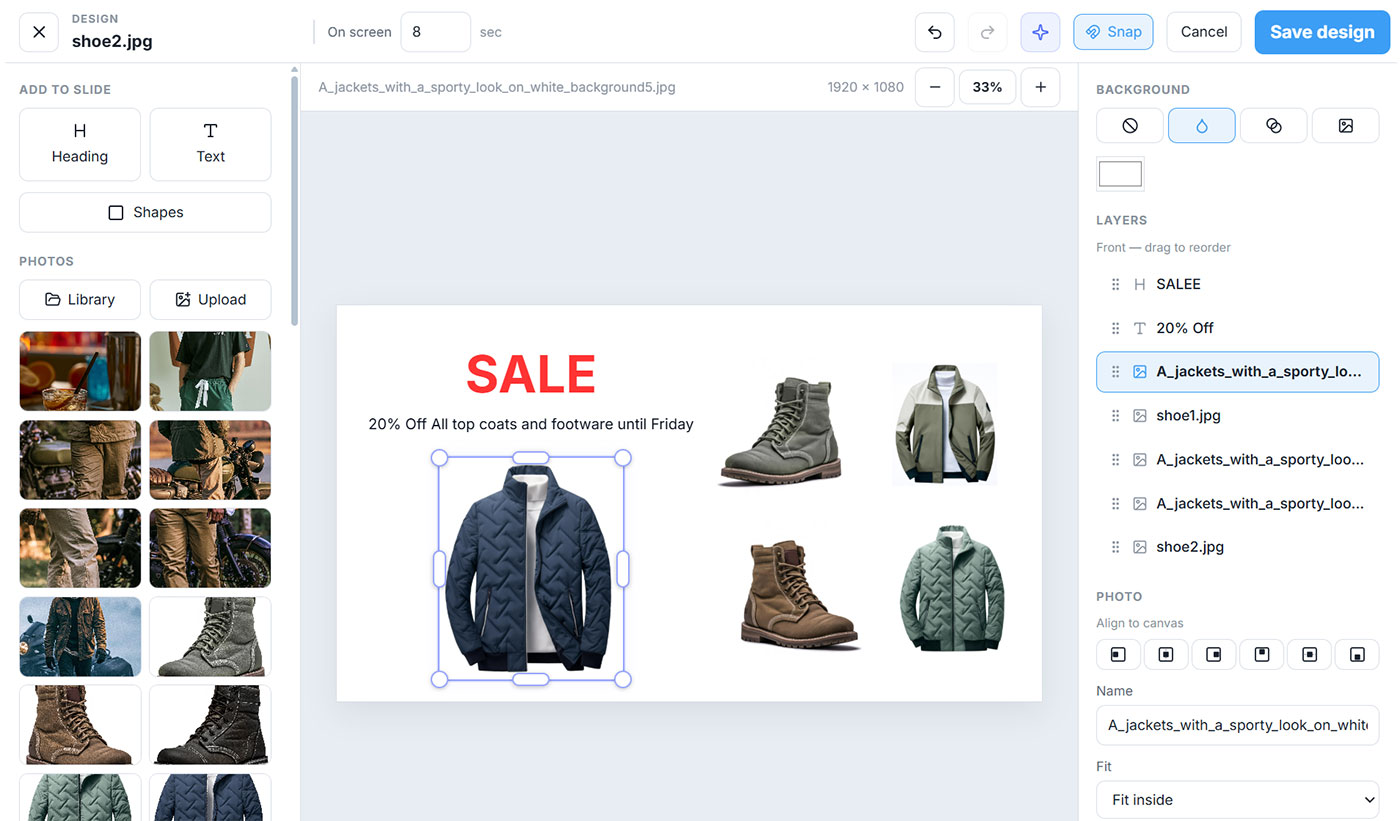This screenshot has width=1400, height=821.
Task: Click the Cancel button
Action: coord(1204,32)
